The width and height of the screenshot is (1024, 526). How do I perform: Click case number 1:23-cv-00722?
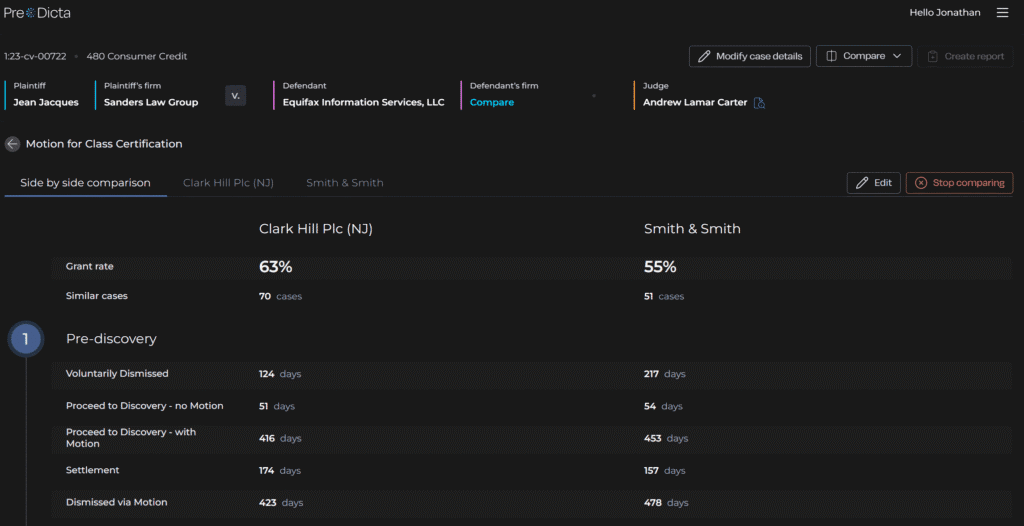[x=35, y=56]
